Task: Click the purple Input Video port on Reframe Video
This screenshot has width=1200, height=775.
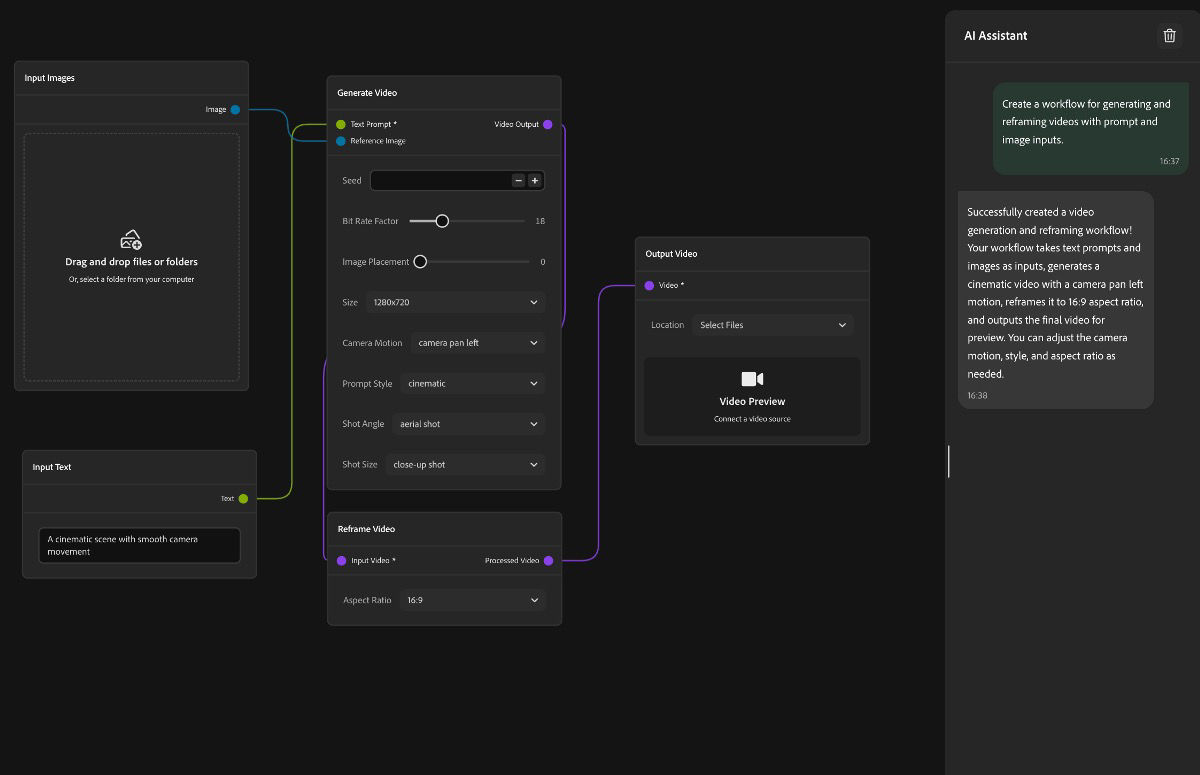Action: coord(341,560)
